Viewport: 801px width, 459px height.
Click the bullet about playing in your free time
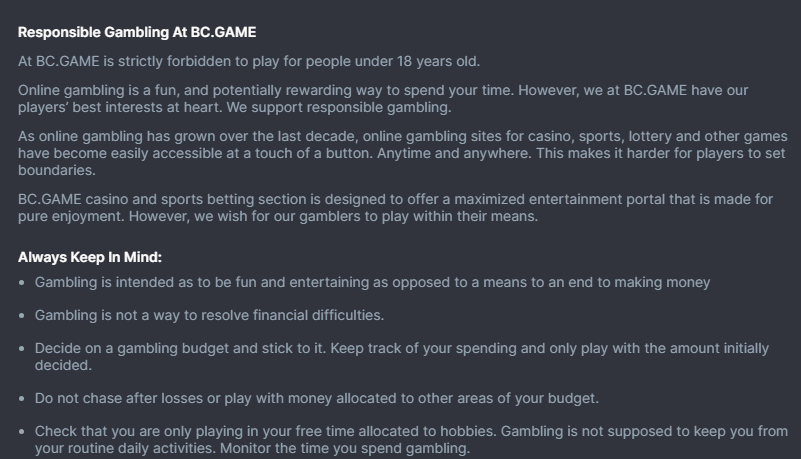click(x=411, y=440)
